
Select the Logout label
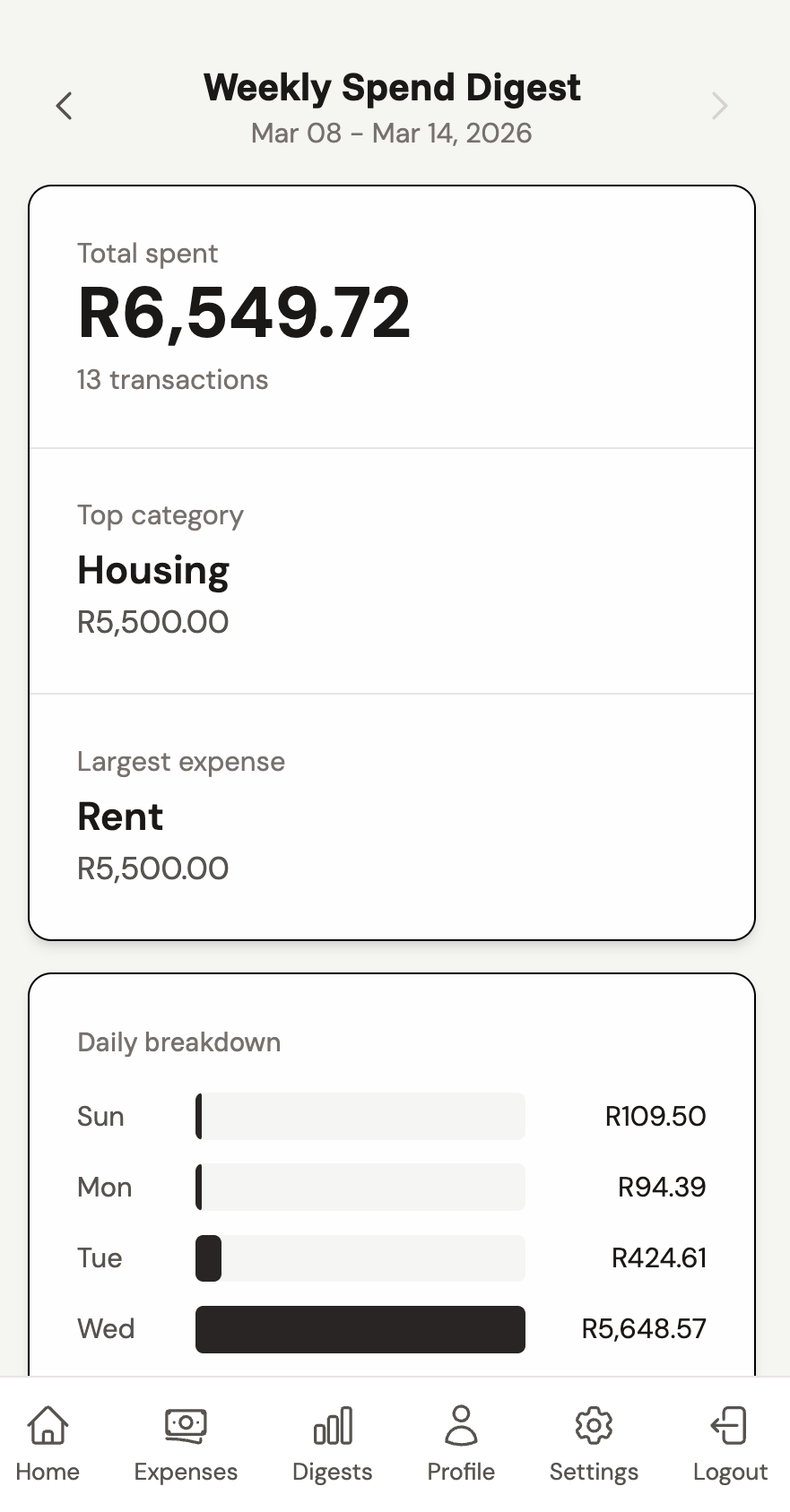730,1472
